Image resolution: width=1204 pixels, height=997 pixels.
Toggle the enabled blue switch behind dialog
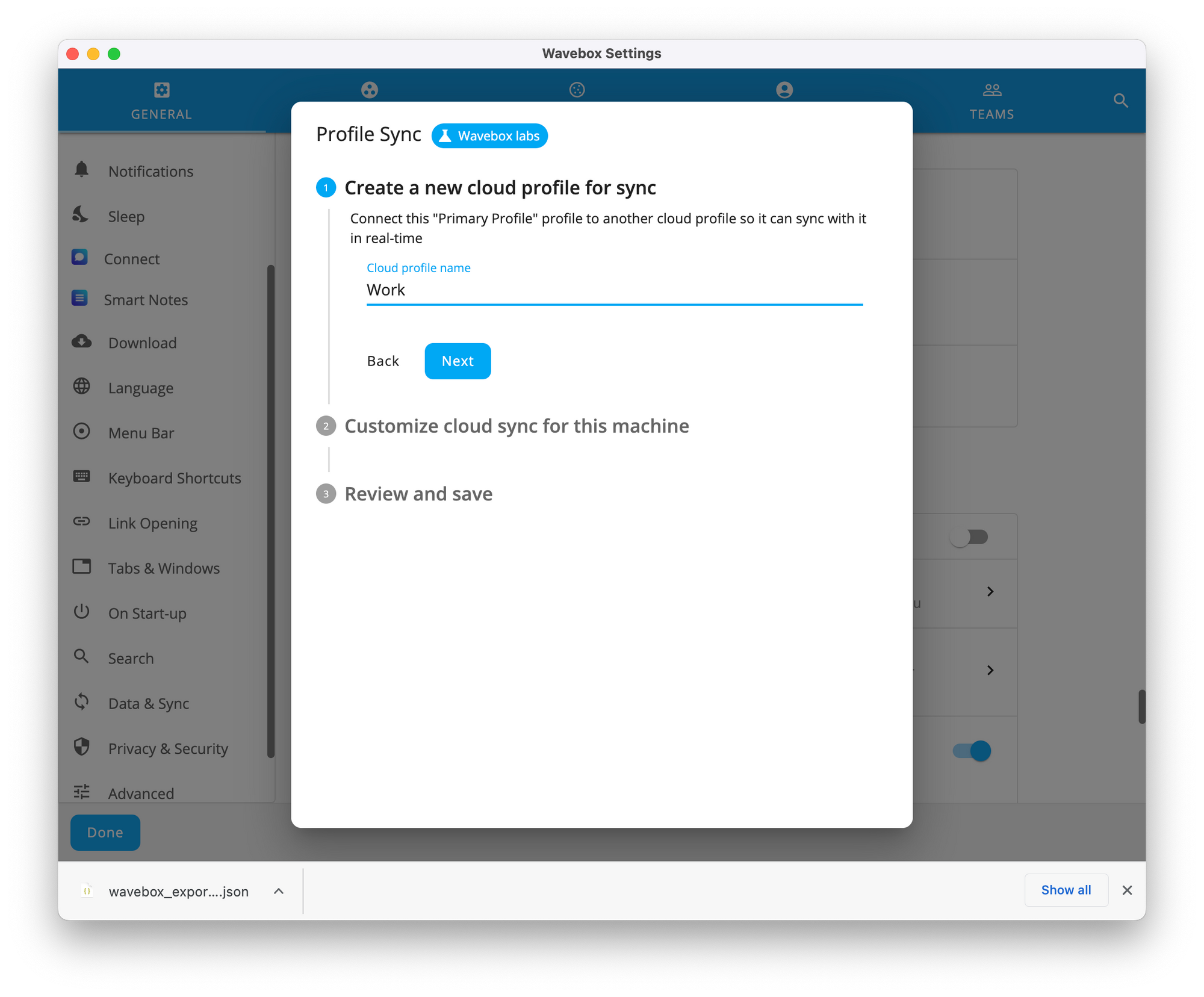click(972, 750)
